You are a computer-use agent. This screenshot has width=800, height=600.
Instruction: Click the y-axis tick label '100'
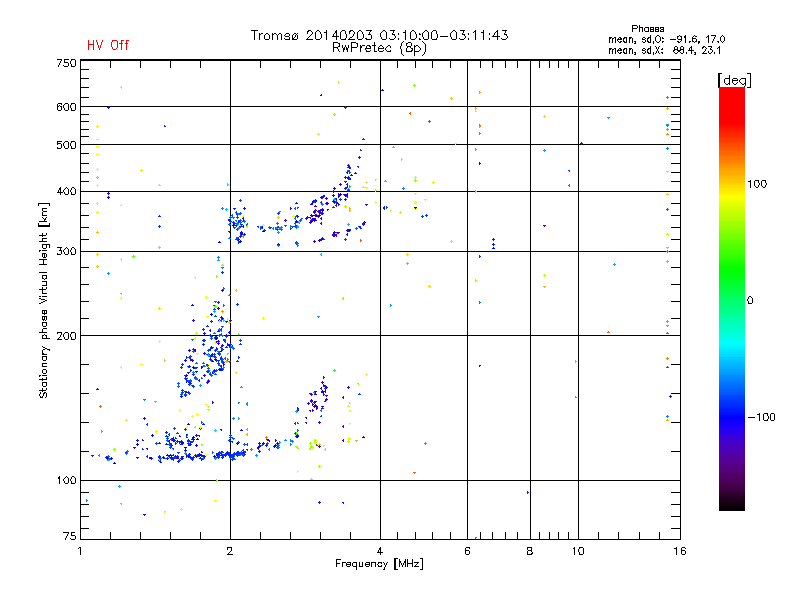(x=66, y=481)
